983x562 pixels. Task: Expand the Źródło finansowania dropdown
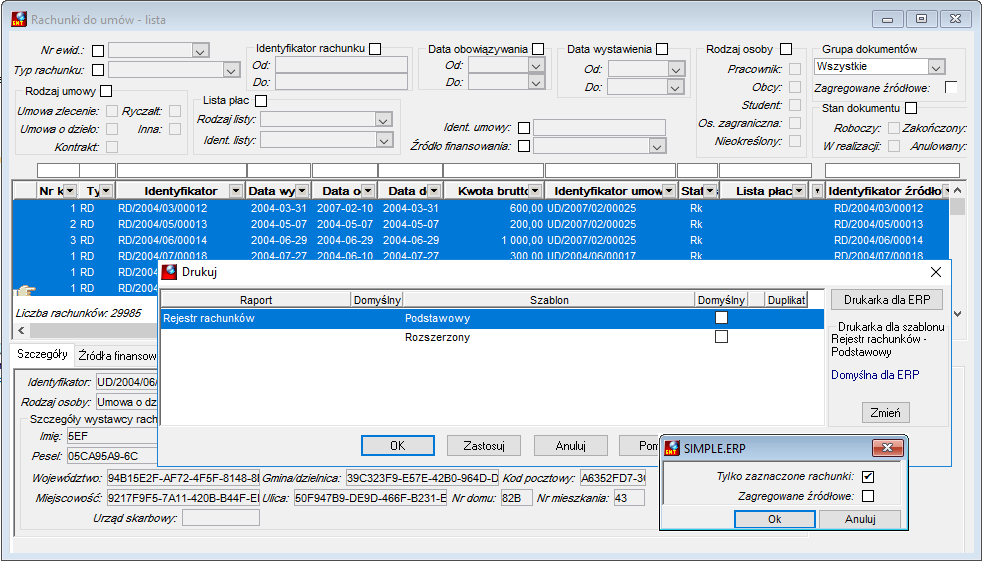pos(657,147)
